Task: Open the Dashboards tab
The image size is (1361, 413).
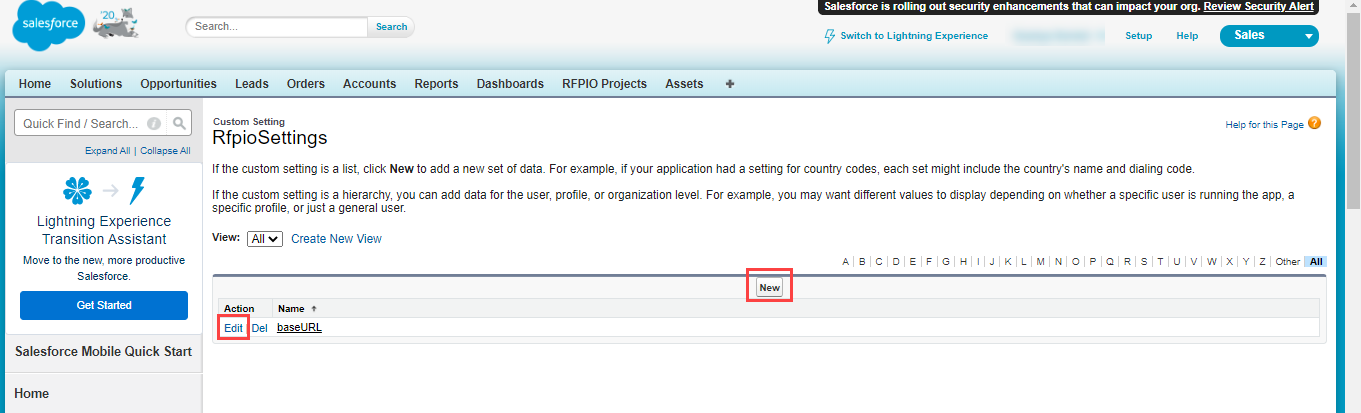Action: [x=510, y=84]
